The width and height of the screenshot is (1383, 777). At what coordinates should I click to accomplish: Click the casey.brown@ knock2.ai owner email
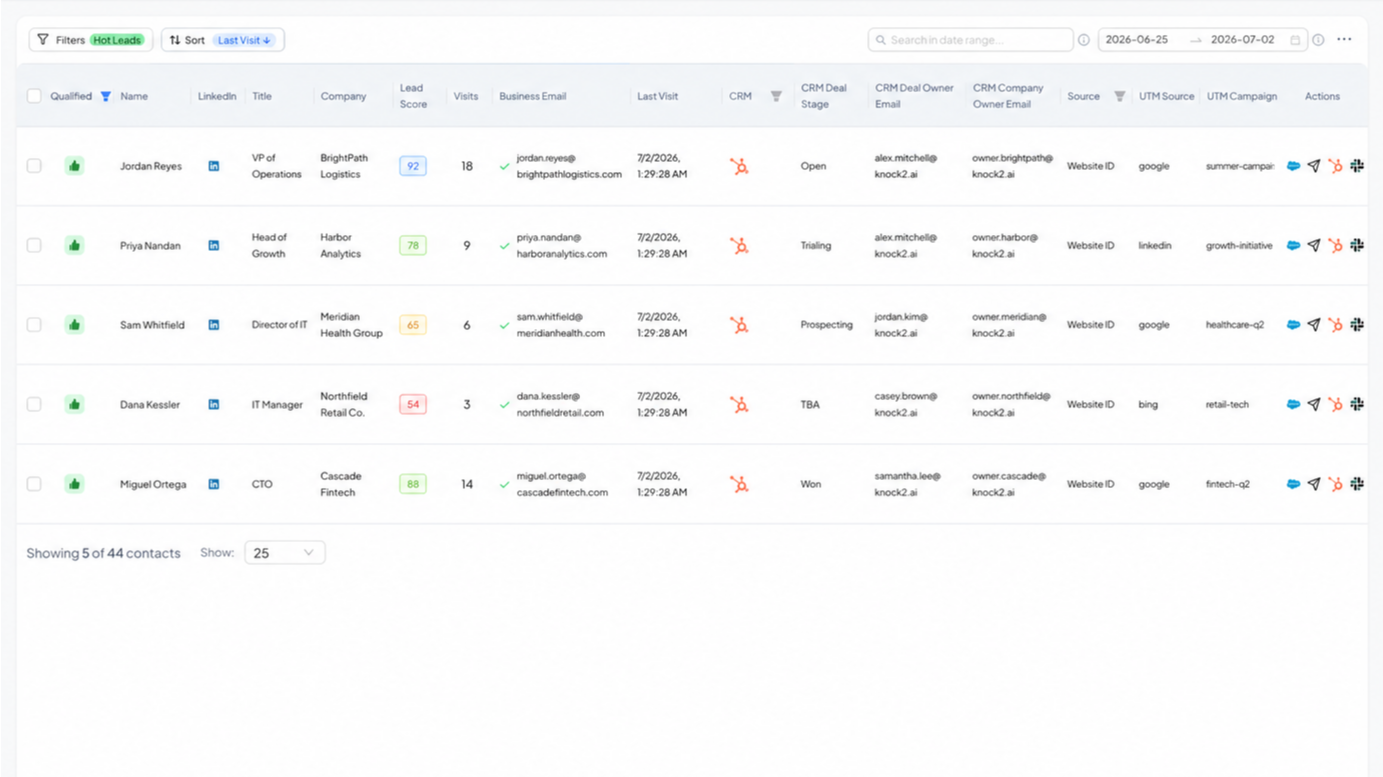click(x=906, y=404)
